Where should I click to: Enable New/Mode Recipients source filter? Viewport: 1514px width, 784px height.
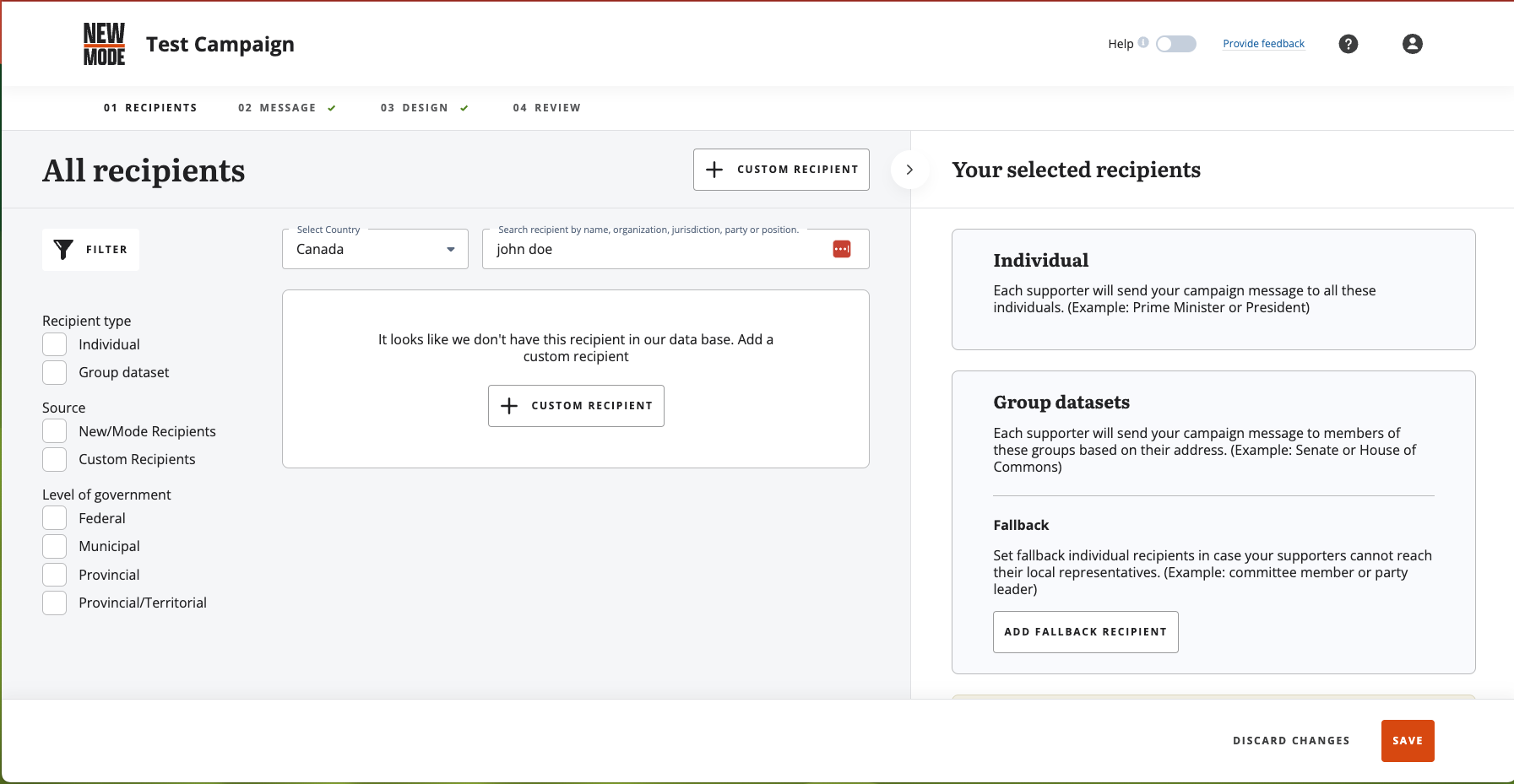coord(55,431)
